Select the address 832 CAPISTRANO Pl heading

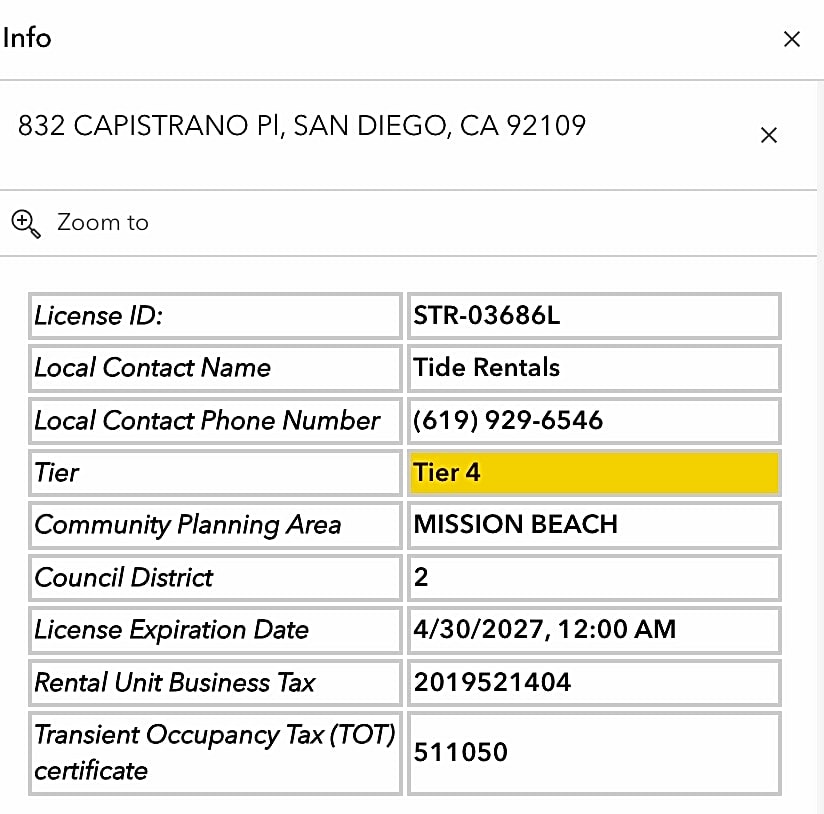[302, 126]
